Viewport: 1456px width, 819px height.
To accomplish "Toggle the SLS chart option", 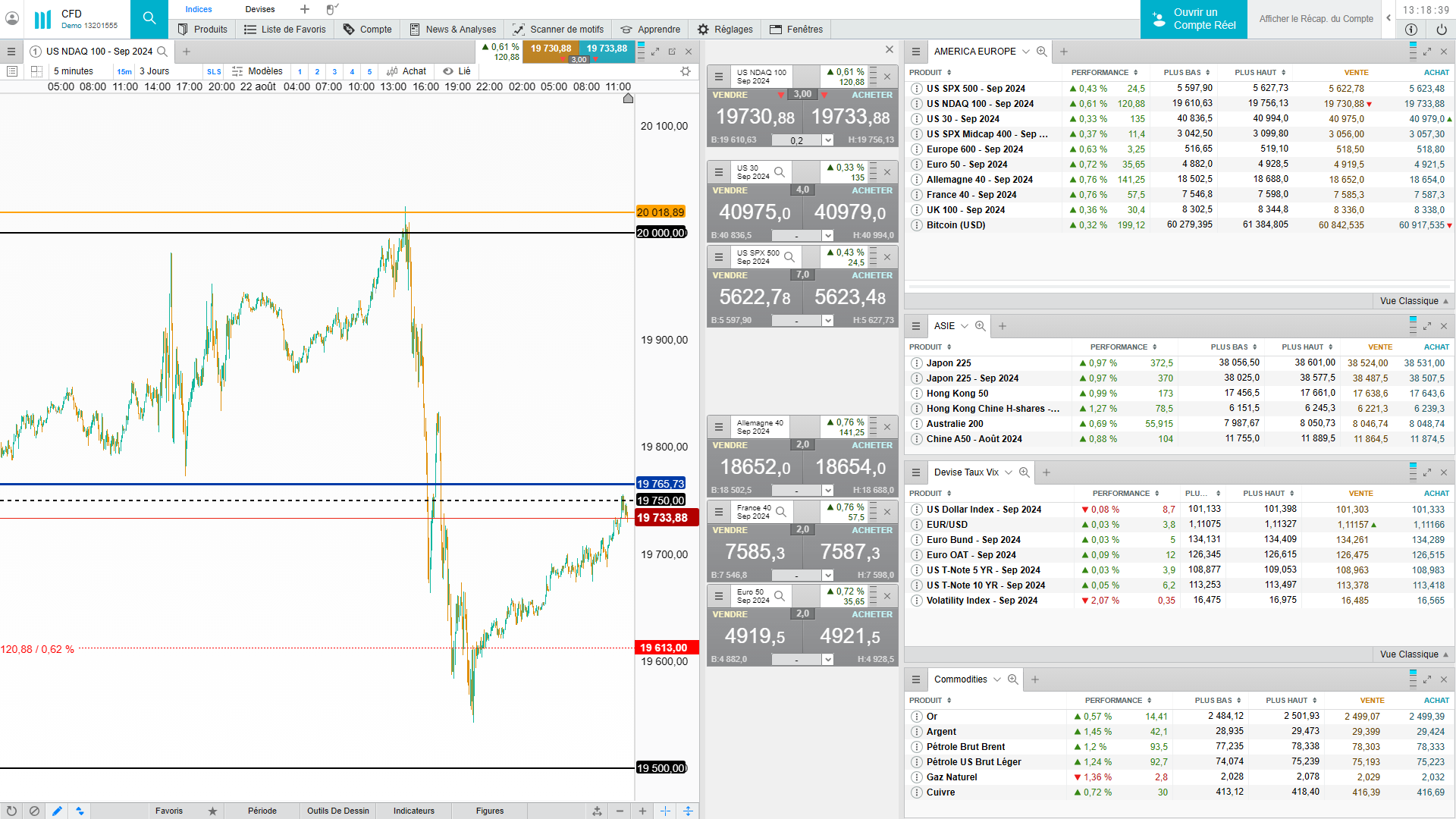I will [x=214, y=72].
